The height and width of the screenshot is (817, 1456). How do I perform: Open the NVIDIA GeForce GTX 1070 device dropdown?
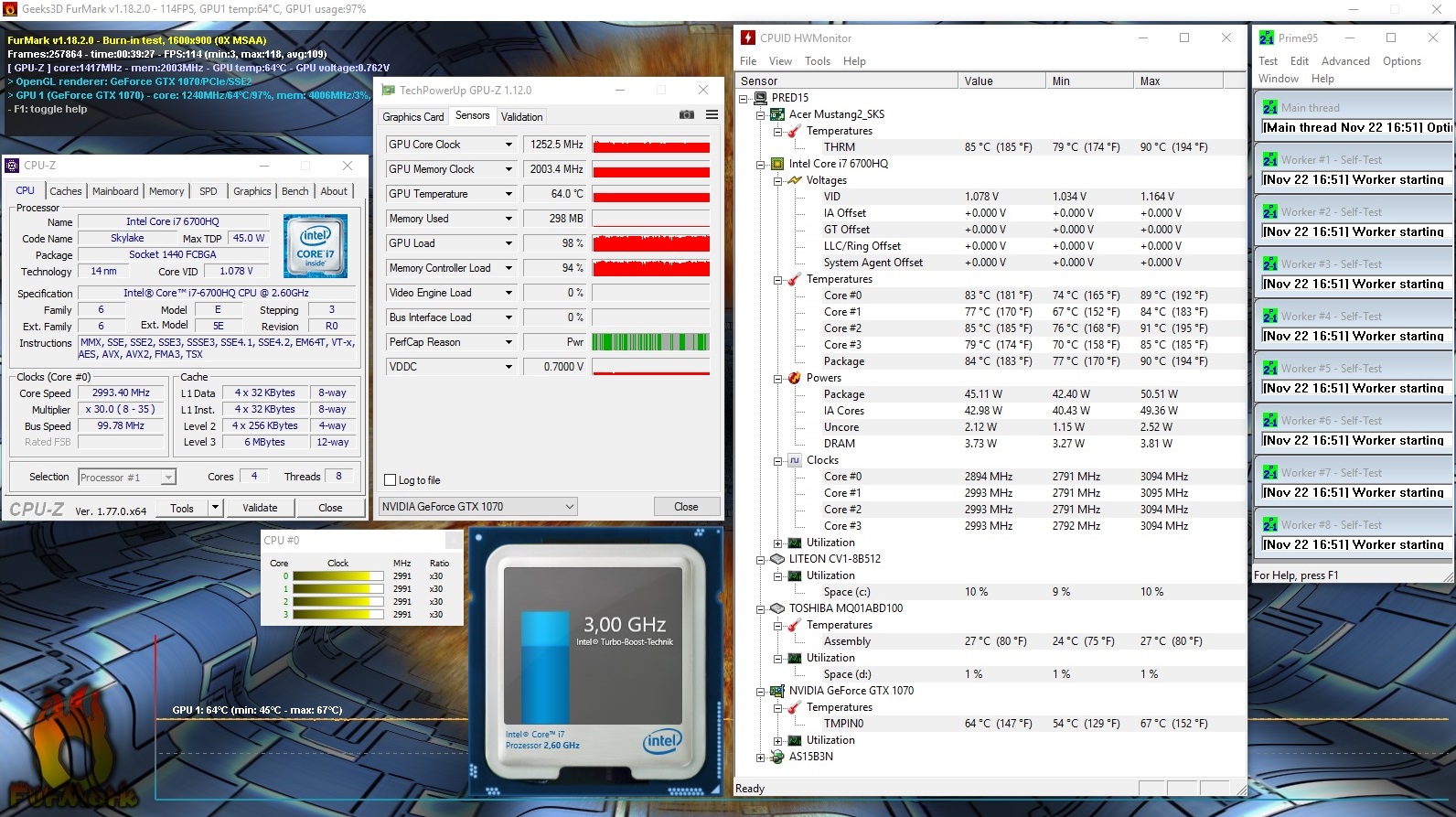click(569, 507)
